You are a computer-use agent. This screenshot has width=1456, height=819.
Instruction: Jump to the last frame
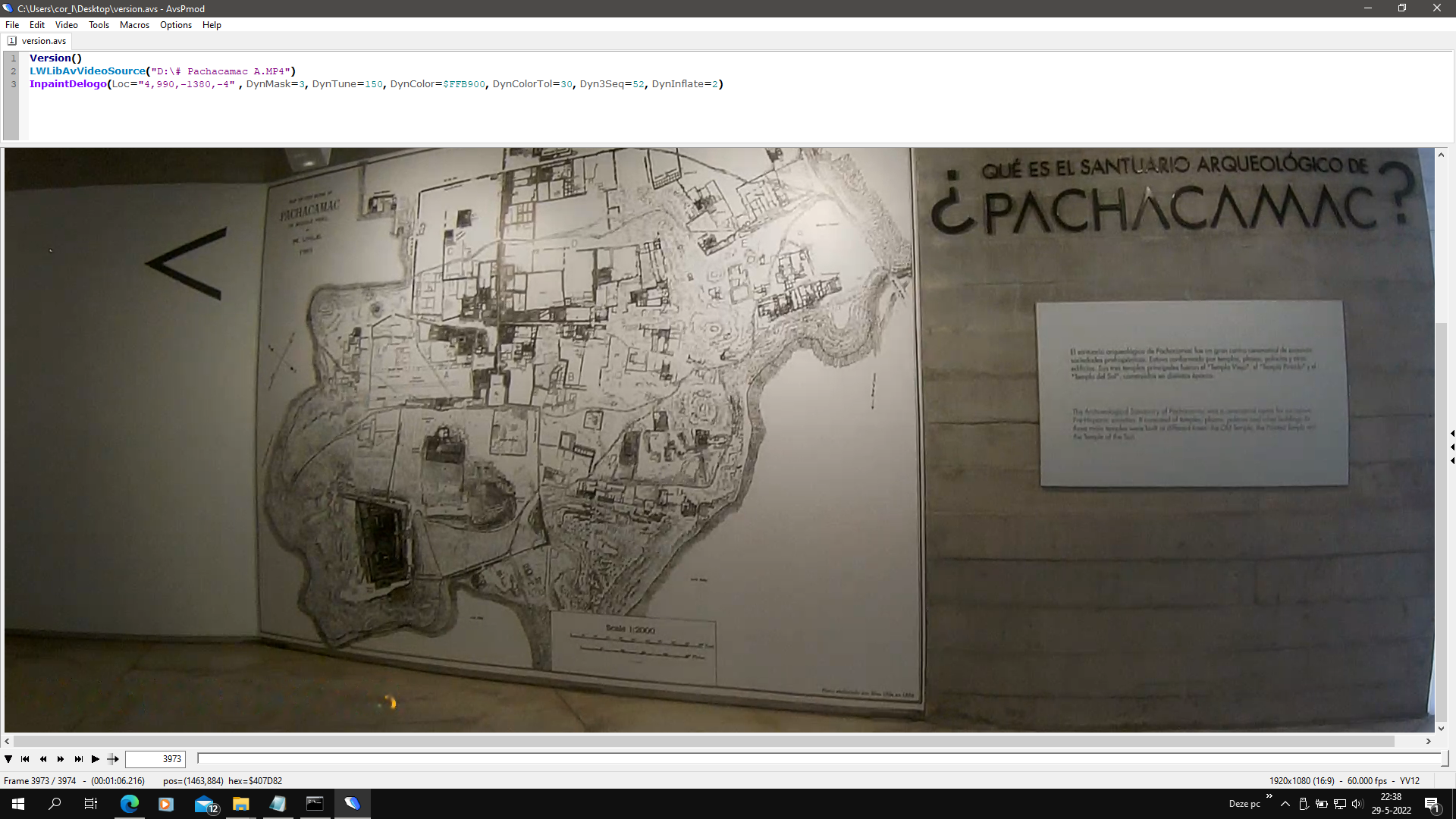(78, 759)
